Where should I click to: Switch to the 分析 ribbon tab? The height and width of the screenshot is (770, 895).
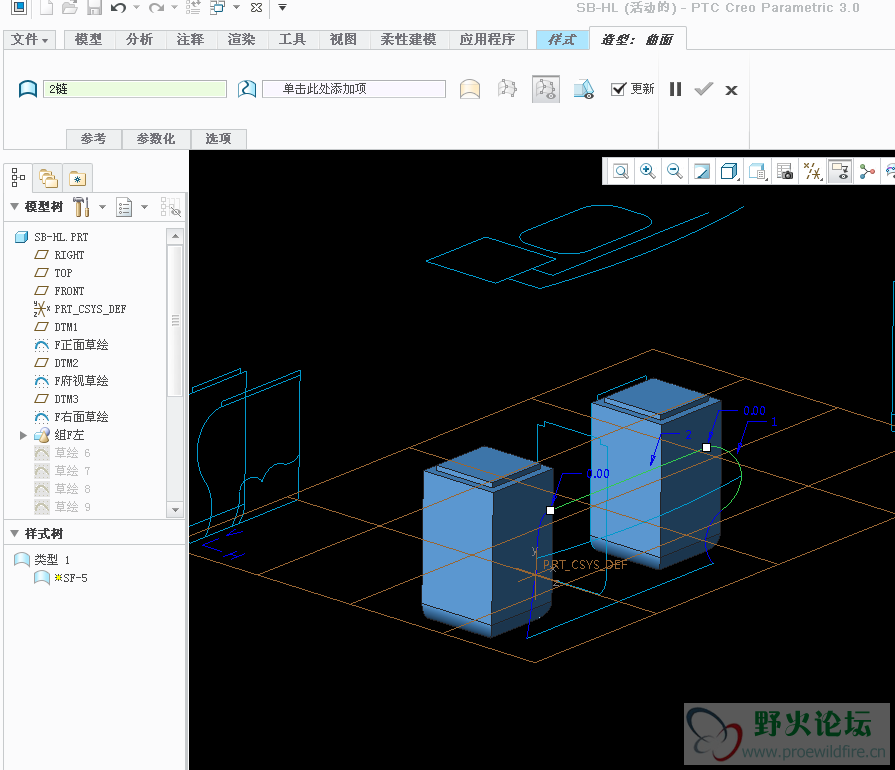[x=139, y=39]
